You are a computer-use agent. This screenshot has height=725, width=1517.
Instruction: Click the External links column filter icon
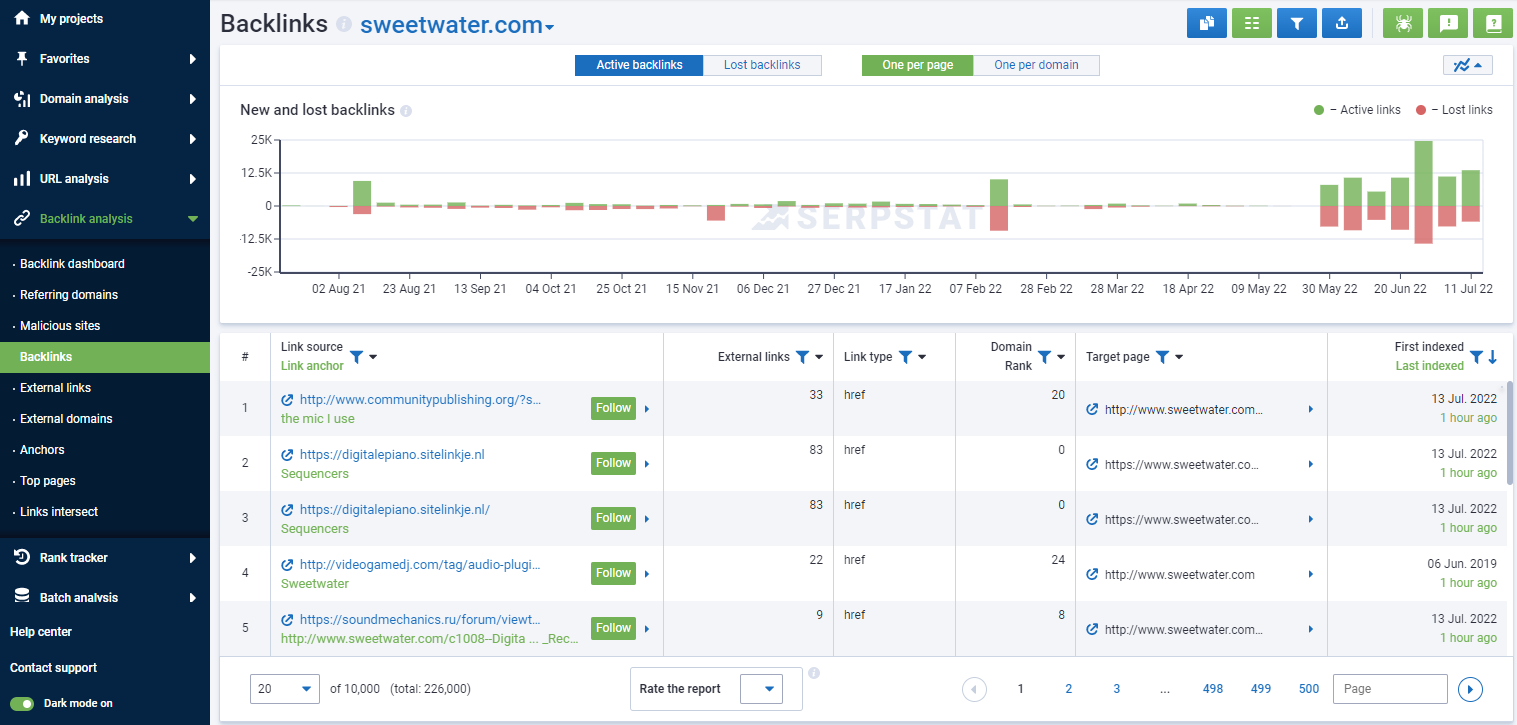(x=802, y=357)
